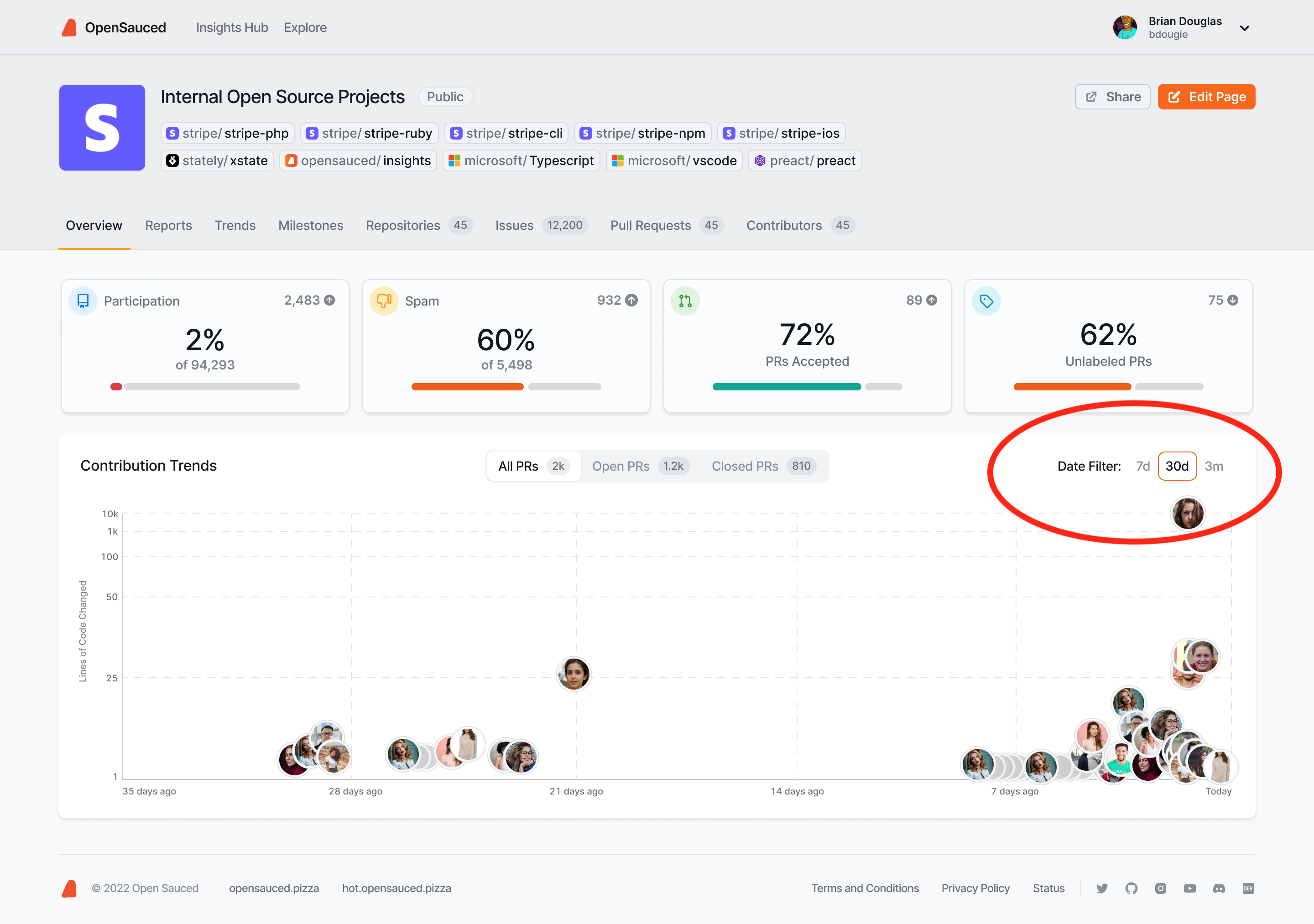Click the large Stripe S page logo

pos(102,128)
